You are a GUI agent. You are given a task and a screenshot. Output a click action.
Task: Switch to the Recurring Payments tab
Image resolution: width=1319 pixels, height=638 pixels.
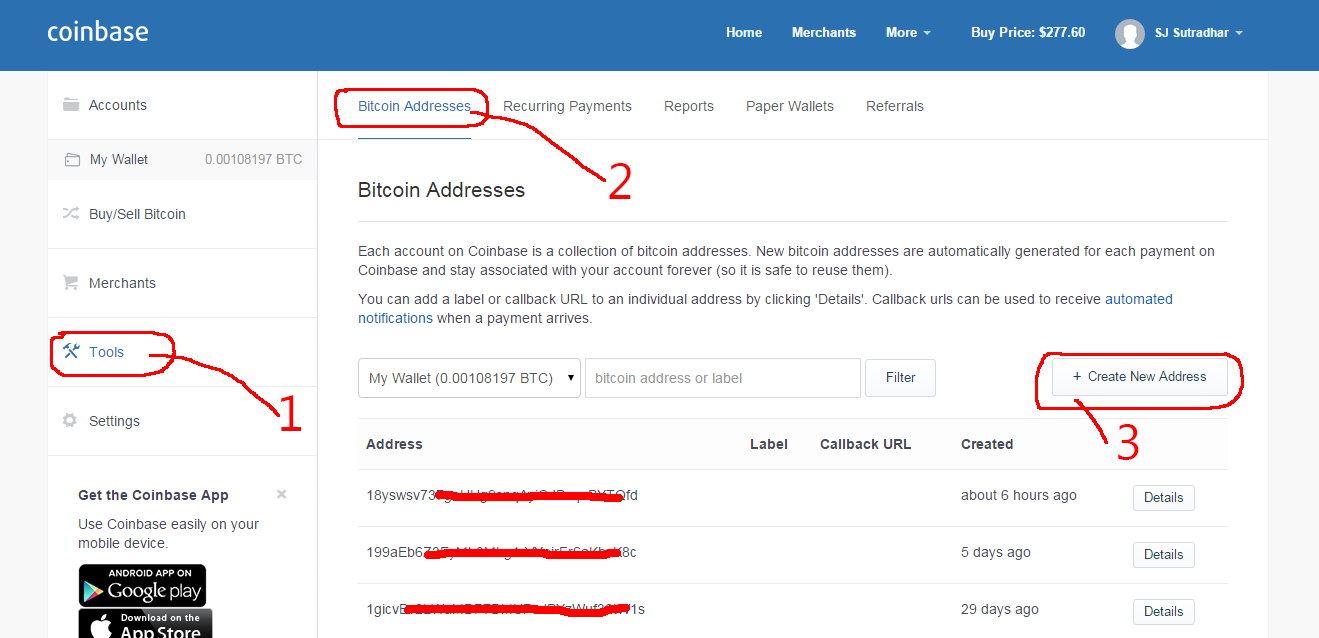click(567, 106)
